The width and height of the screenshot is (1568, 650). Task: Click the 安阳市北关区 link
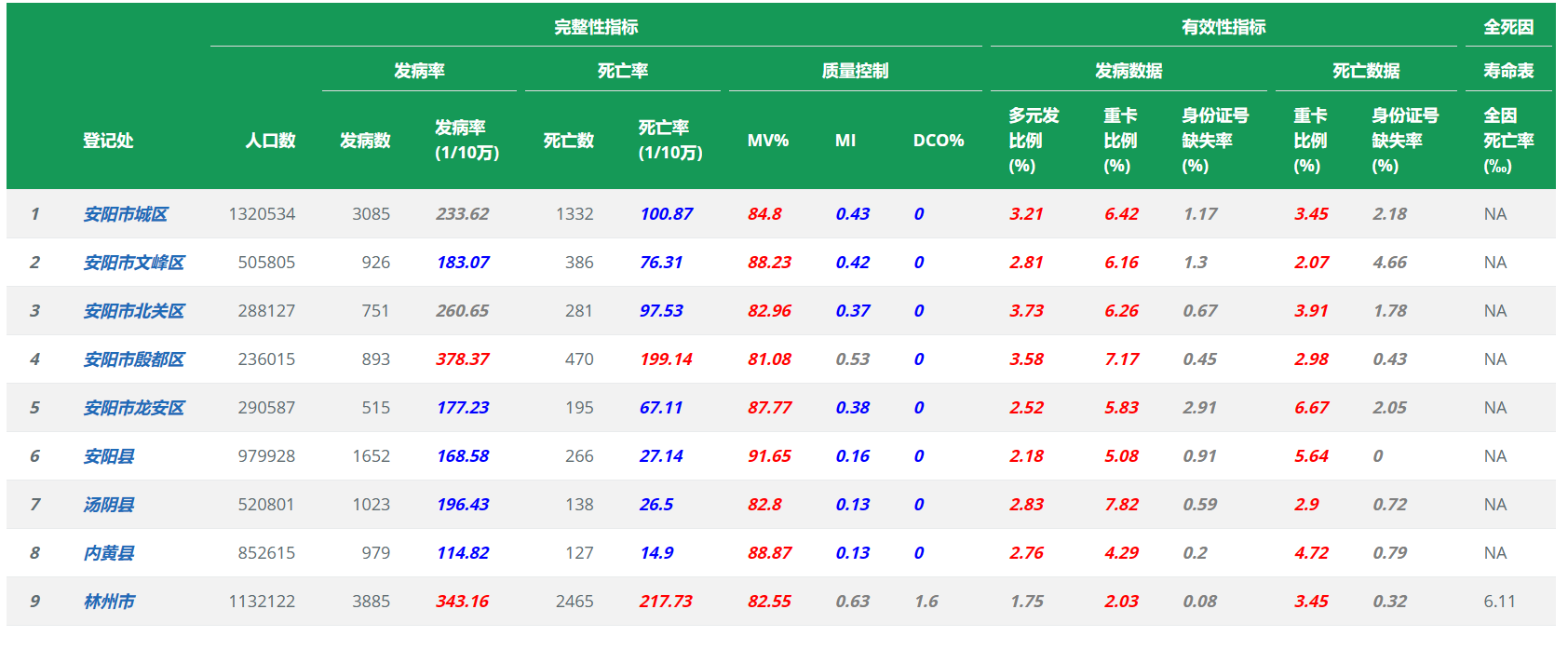coord(134,311)
